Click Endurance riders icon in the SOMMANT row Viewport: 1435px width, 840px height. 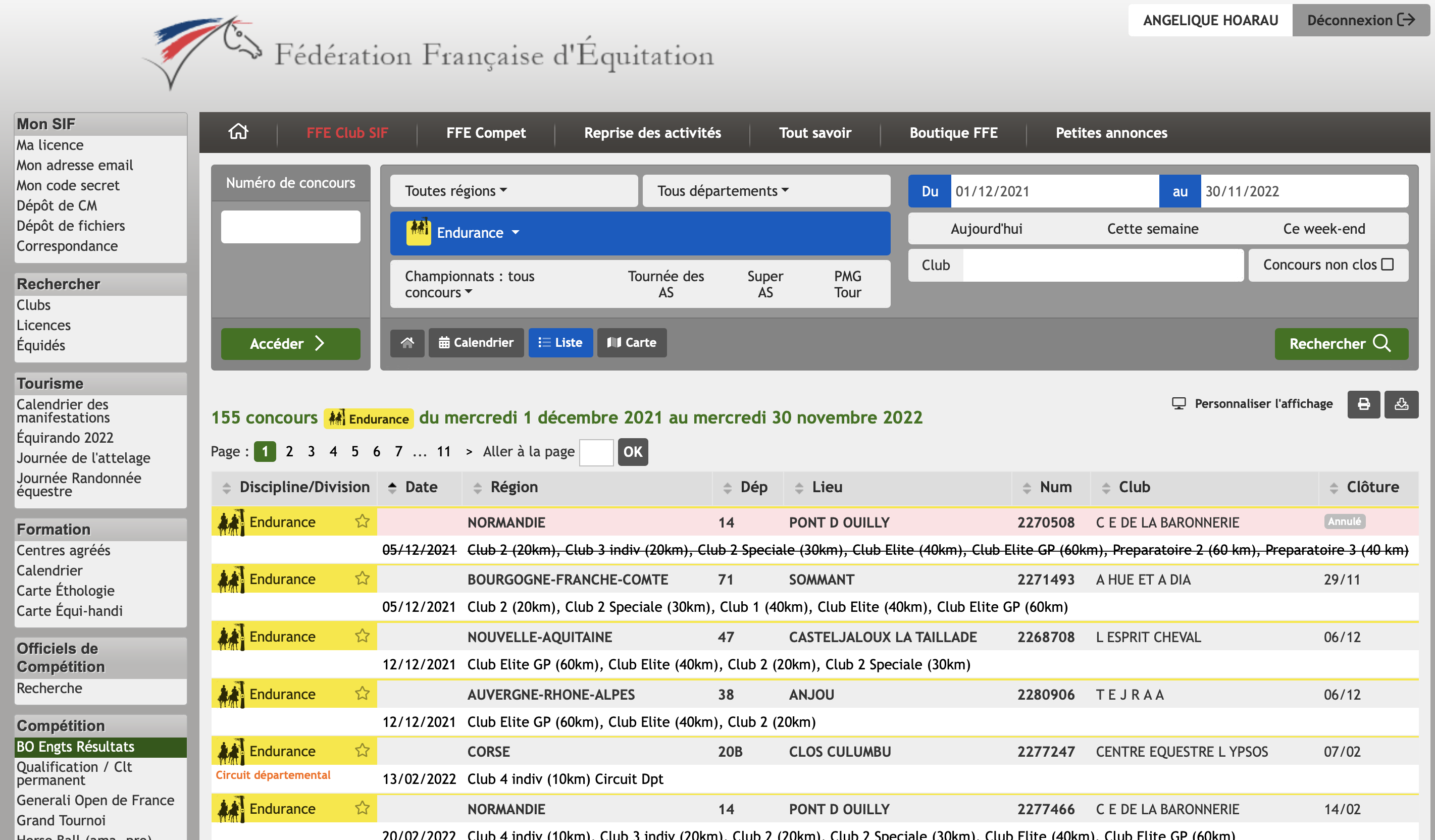tap(231, 579)
